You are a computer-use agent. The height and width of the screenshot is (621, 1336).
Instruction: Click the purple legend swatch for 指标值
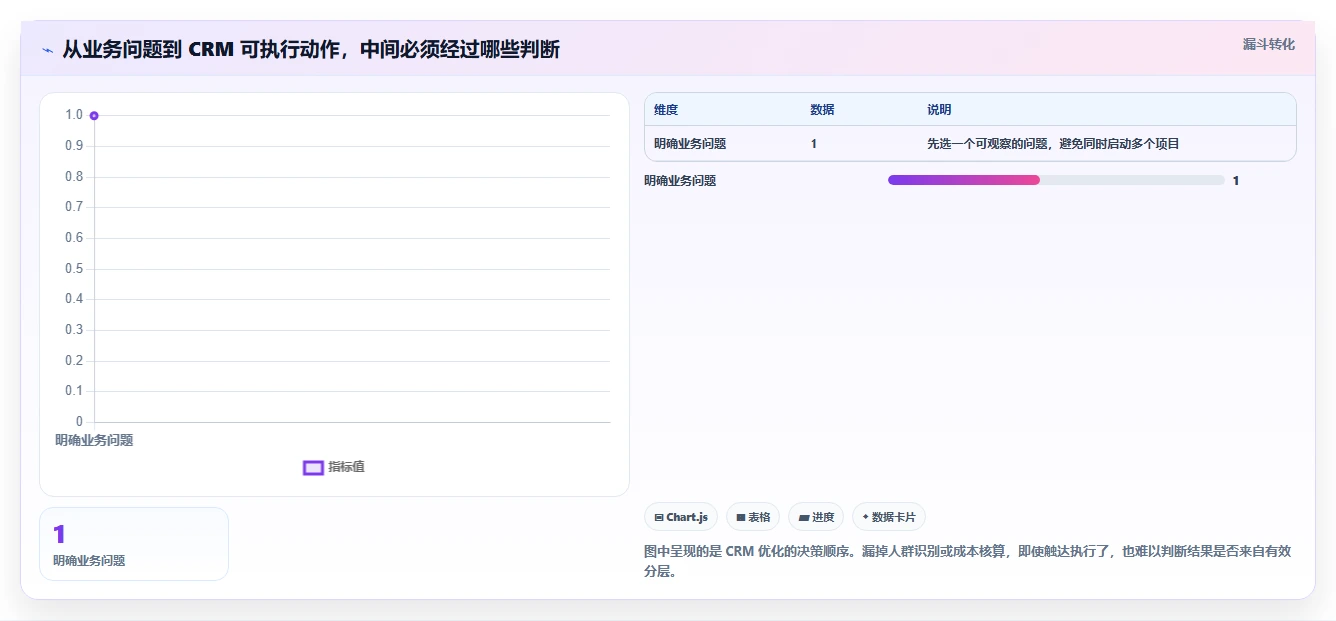313,467
